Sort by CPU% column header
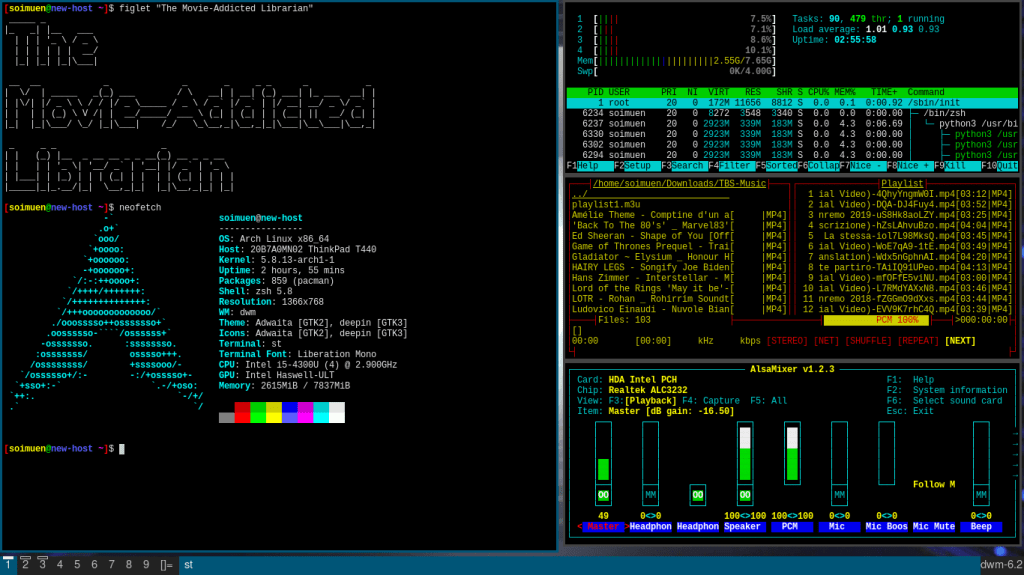Screen dimensions: 1024x575 click(817, 92)
